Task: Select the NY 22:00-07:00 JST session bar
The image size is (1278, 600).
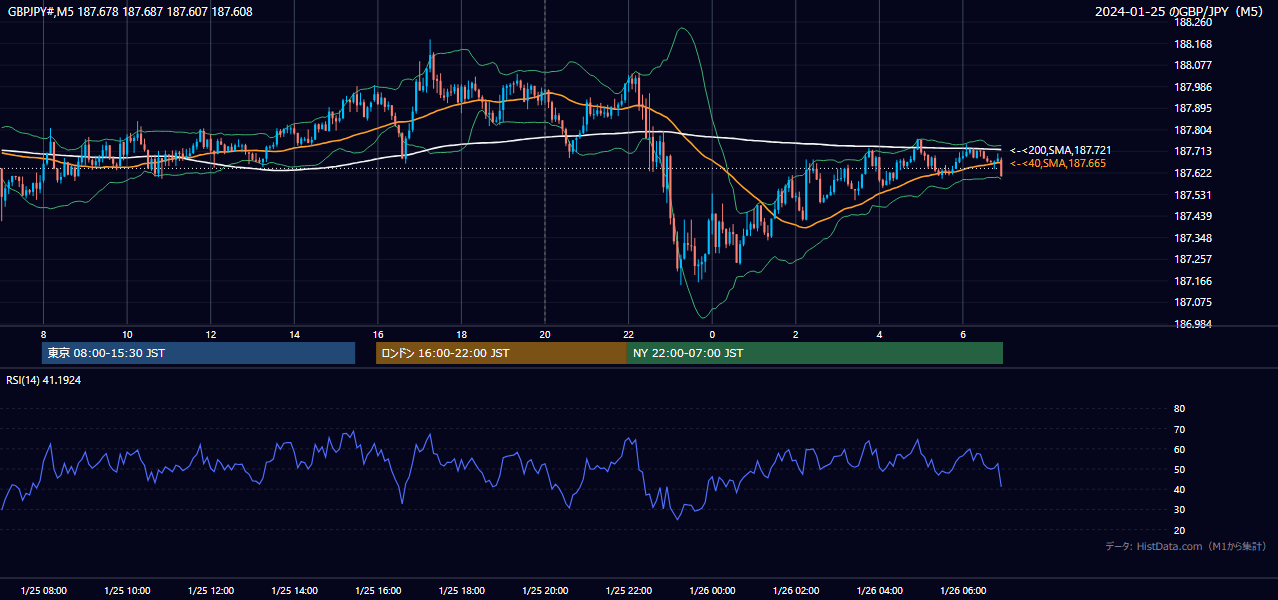Action: pos(815,353)
